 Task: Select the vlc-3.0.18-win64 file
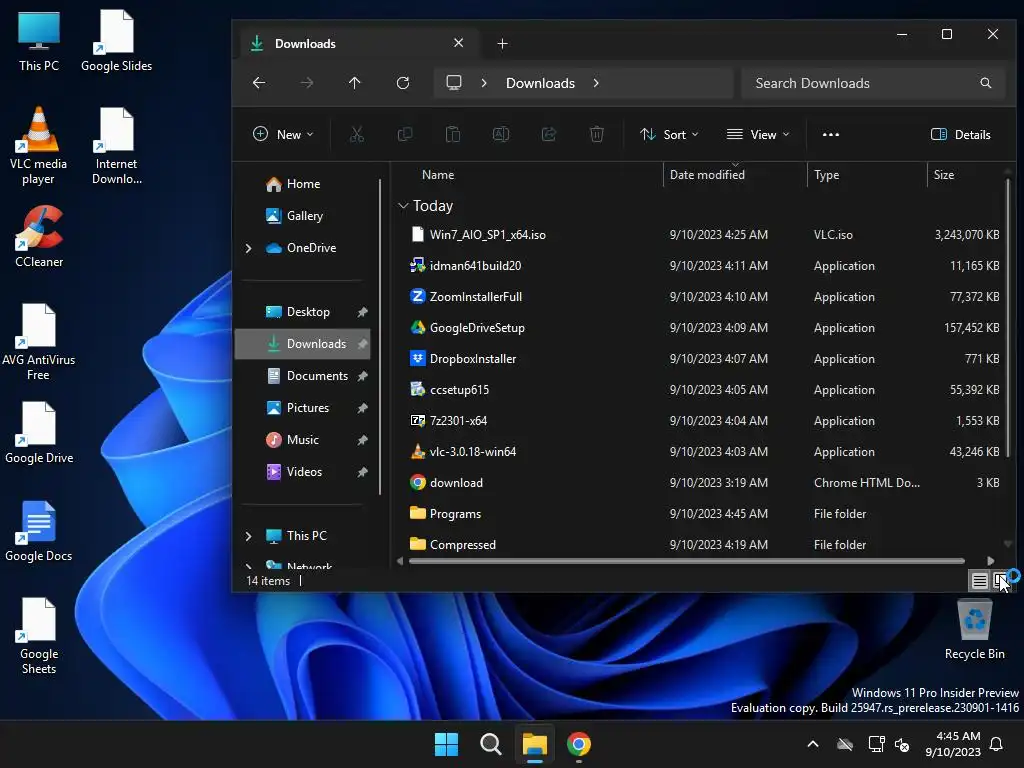point(705,452)
